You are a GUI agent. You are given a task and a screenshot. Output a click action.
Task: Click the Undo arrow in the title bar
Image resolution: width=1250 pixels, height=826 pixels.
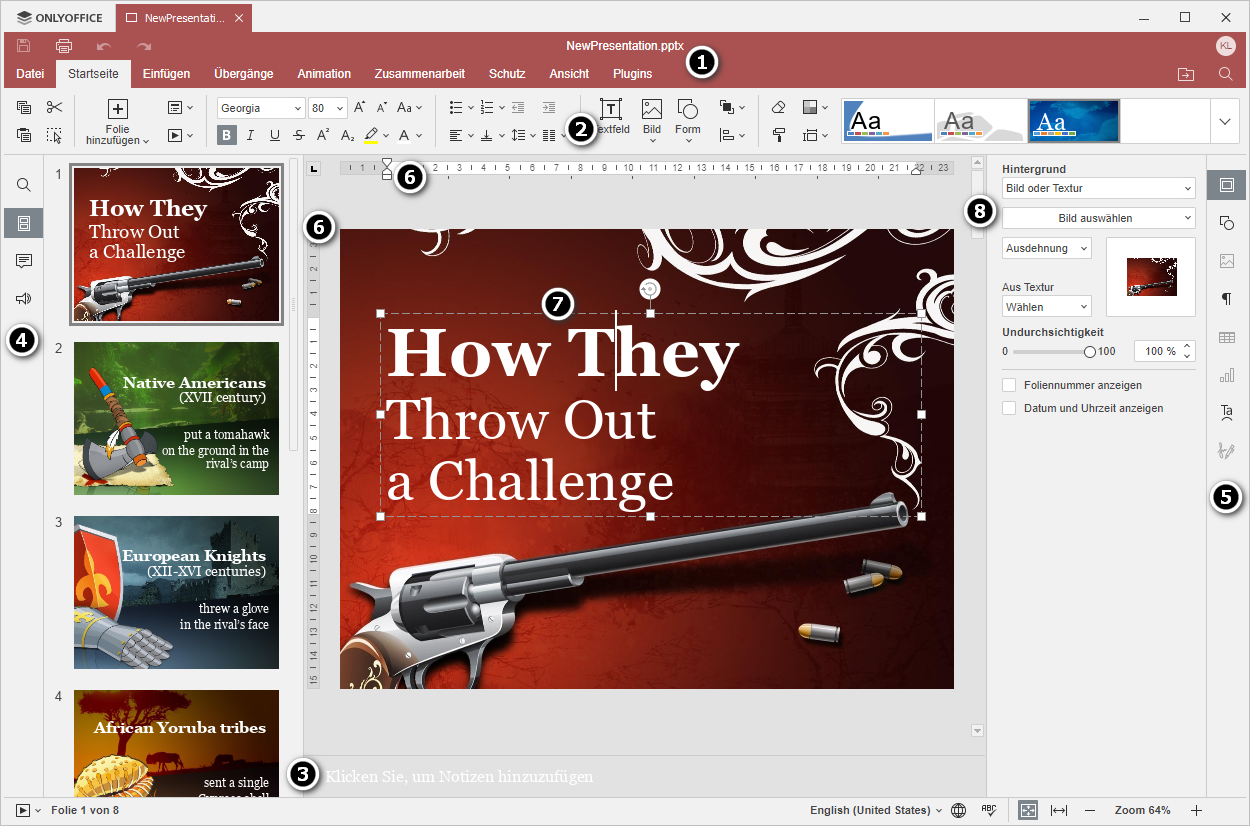pyautogui.click(x=104, y=46)
